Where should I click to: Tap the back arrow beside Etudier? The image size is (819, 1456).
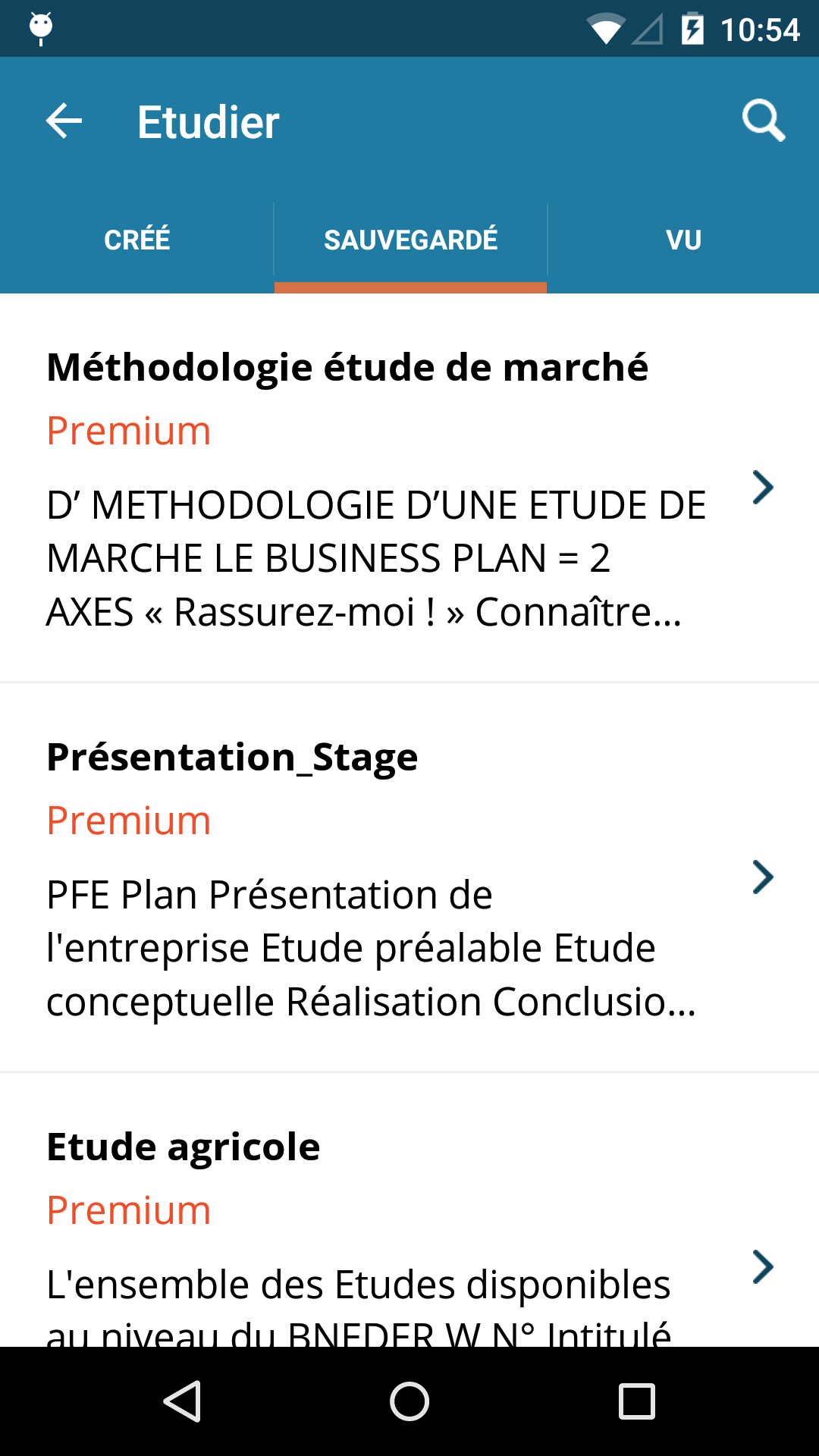(64, 121)
